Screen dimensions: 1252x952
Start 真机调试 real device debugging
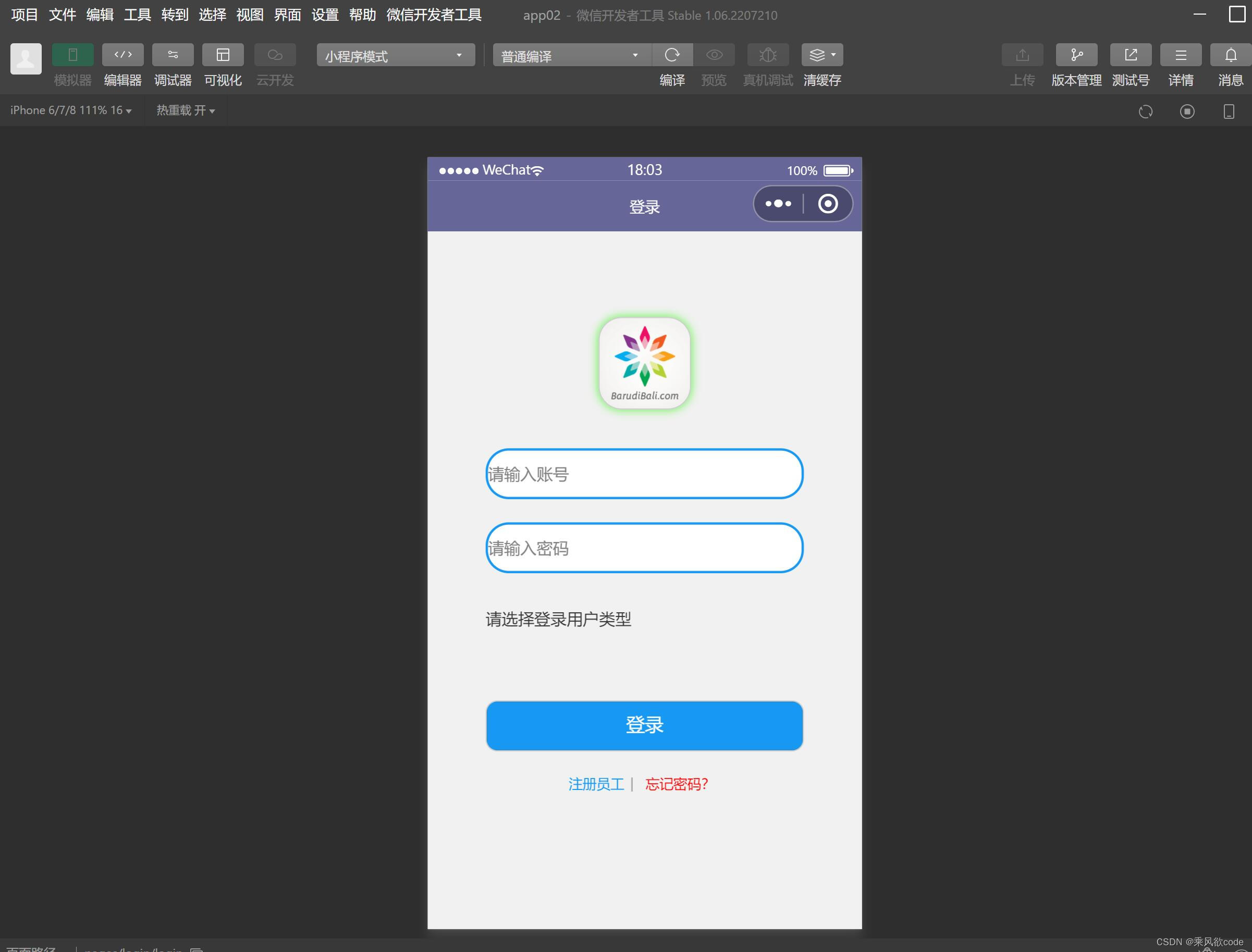point(767,55)
